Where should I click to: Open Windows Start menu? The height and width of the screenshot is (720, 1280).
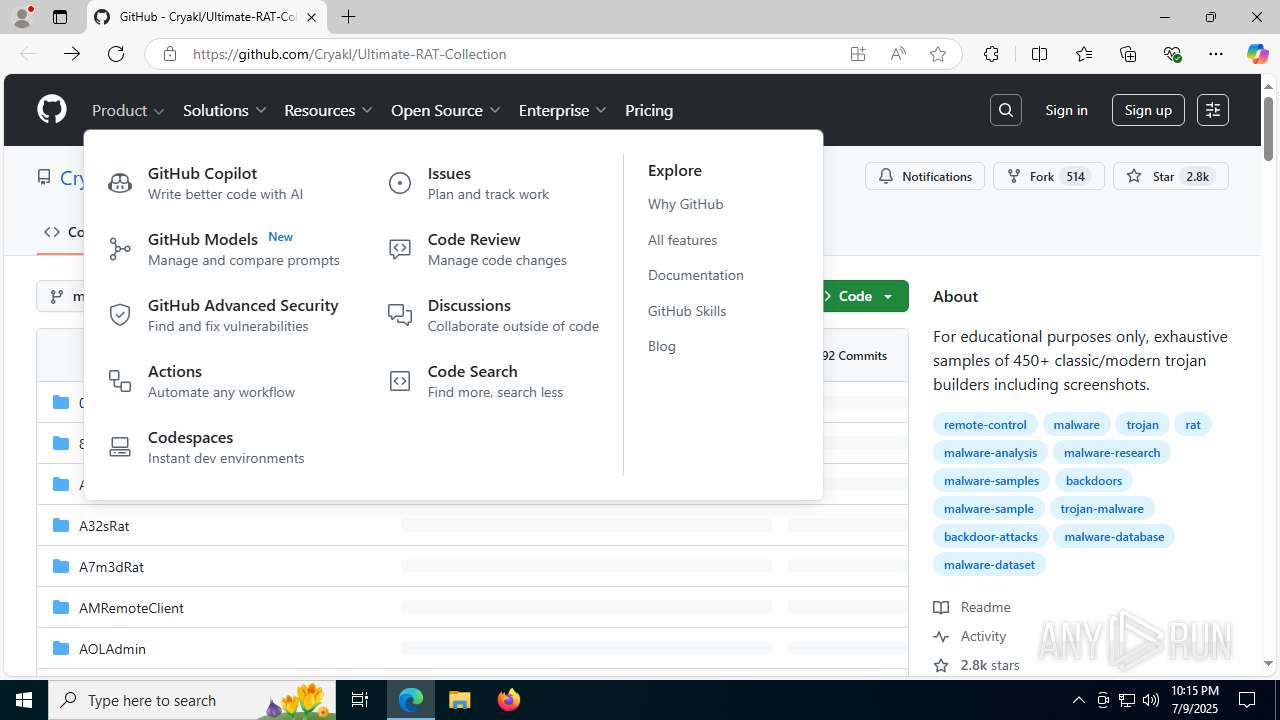[24, 700]
